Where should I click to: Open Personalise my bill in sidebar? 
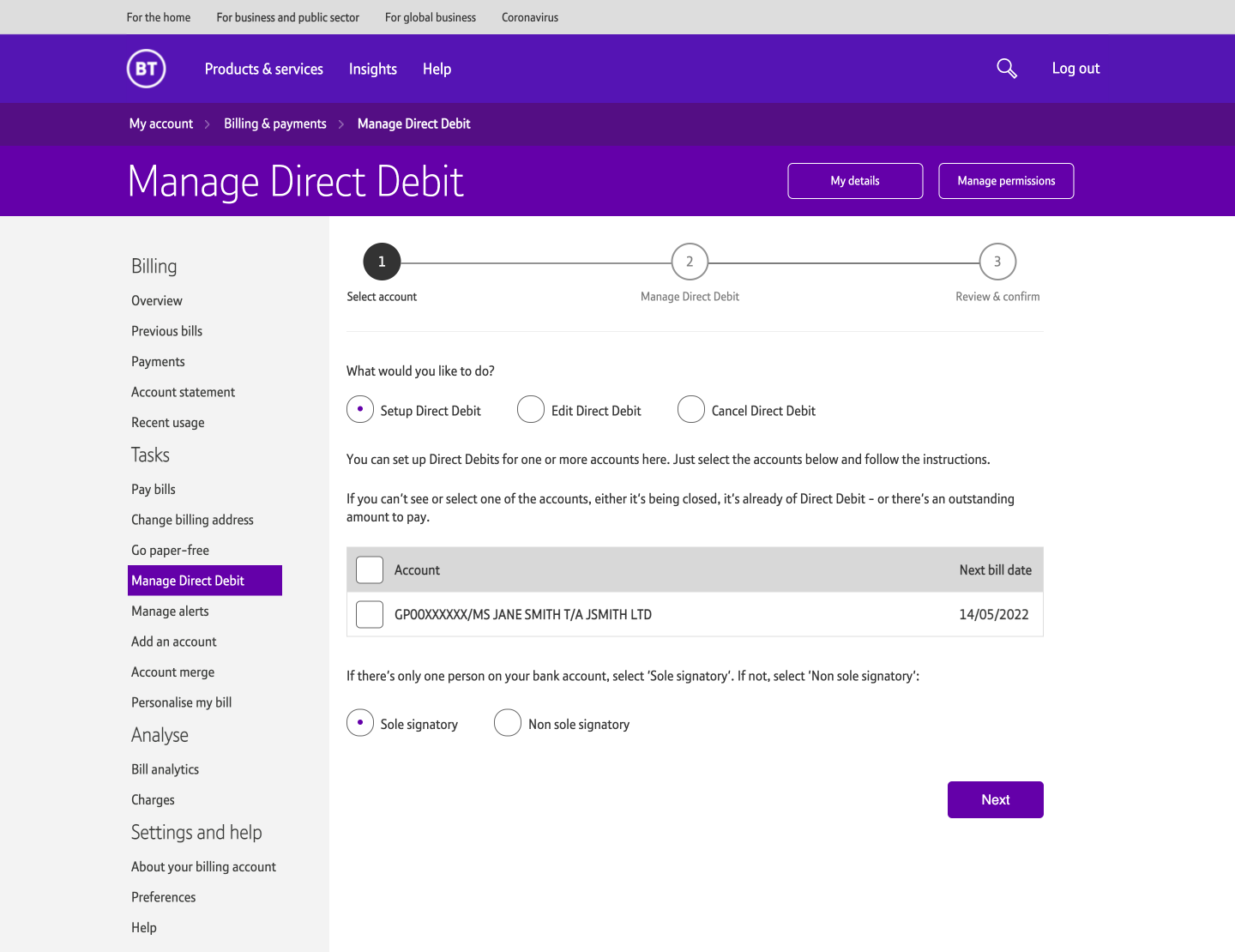[x=182, y=702]
